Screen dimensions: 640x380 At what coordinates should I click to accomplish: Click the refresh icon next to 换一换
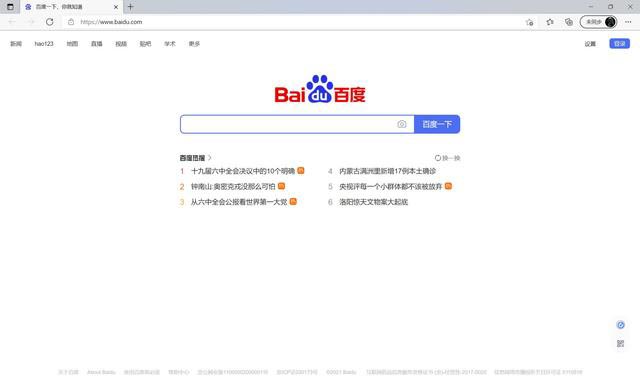point(438,158)
